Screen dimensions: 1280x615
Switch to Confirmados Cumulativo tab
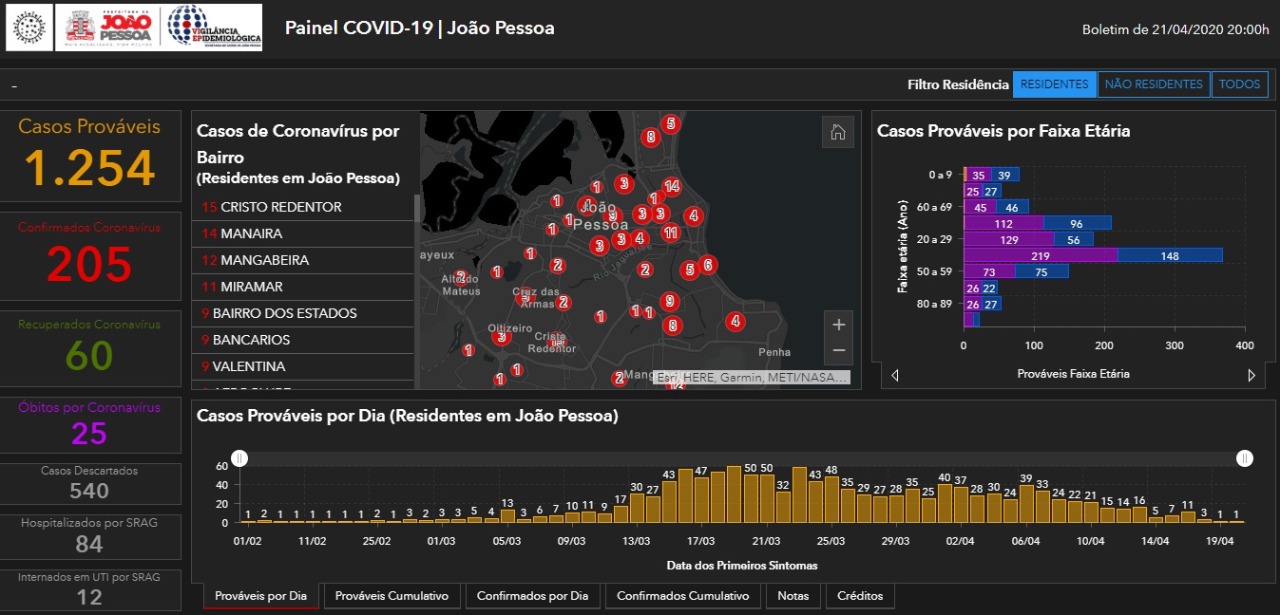click(683, 596)
